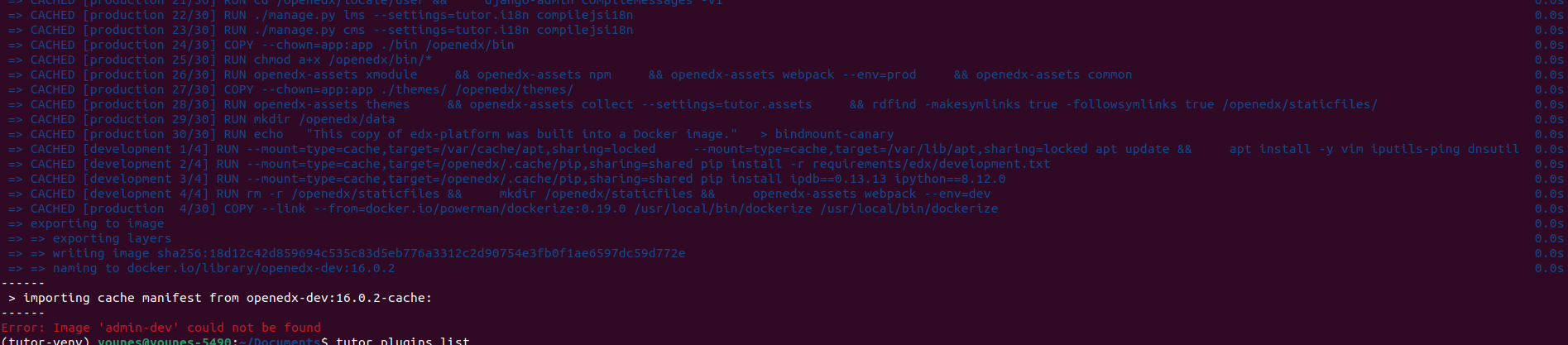This screenshot has width=1568, height=345.
Task: Click the 'openedx-assets webpack --env=prod' text
Action: click(794, 74)
